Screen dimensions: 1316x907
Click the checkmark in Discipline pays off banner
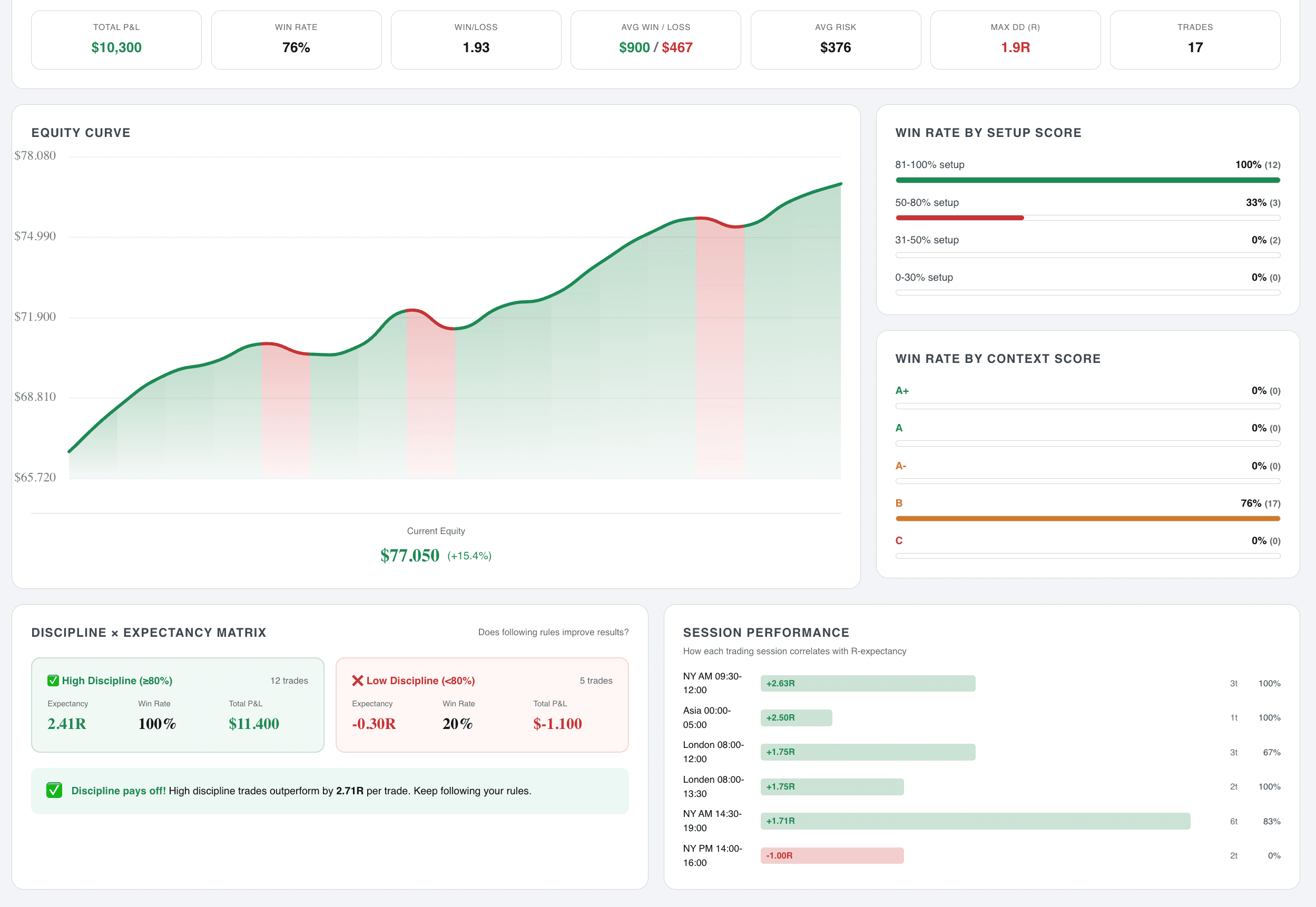(54, 791)
